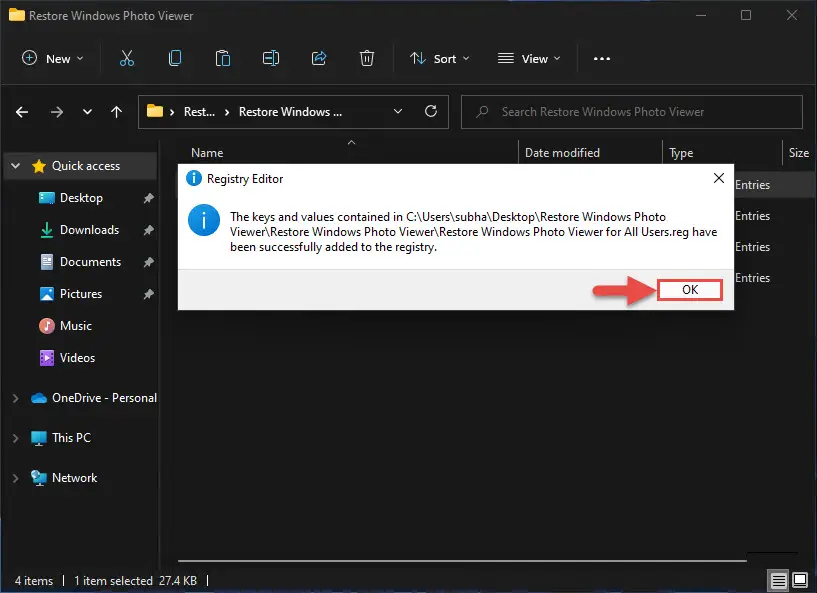This screenshot has width=817, height=593.
Task: Open recent locations dropdown chevron
Action: pos(87,112)
